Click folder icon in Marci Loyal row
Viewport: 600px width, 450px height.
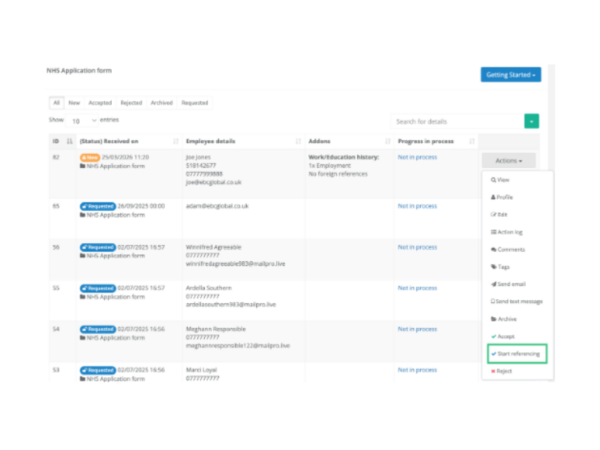83,379
